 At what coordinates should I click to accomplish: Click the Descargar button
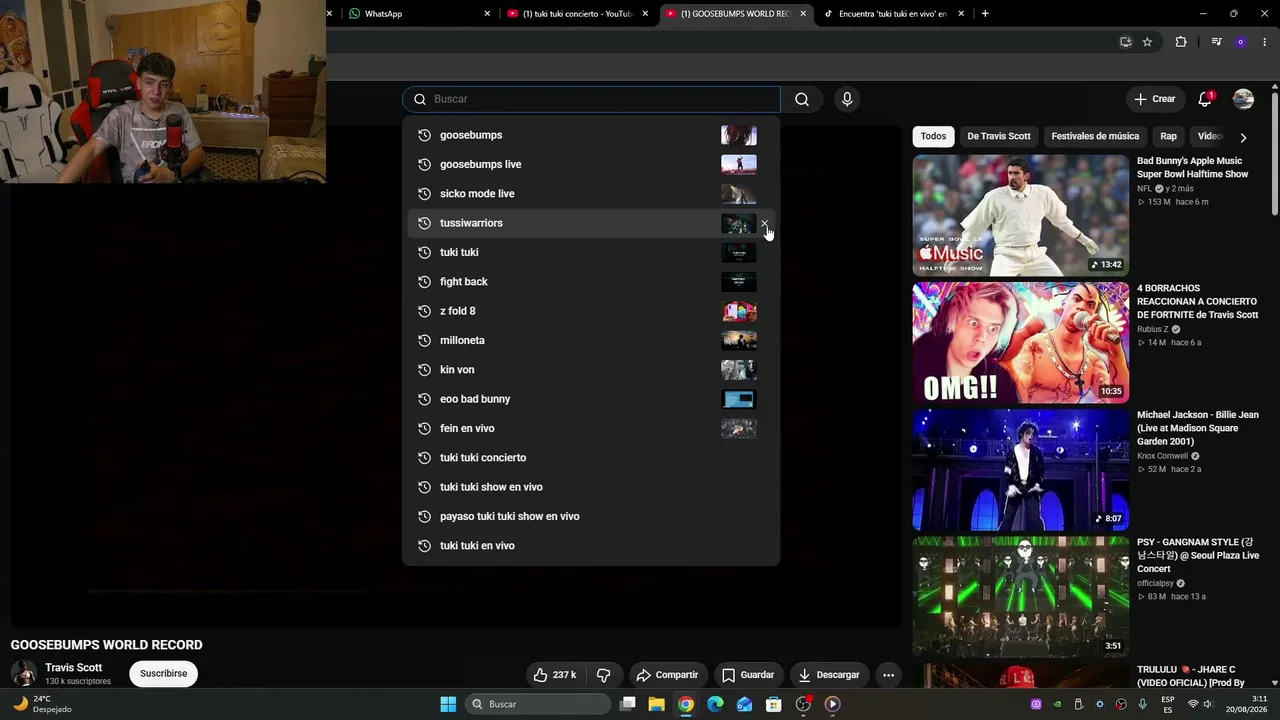pyautogui.click(x=829, y=675)
